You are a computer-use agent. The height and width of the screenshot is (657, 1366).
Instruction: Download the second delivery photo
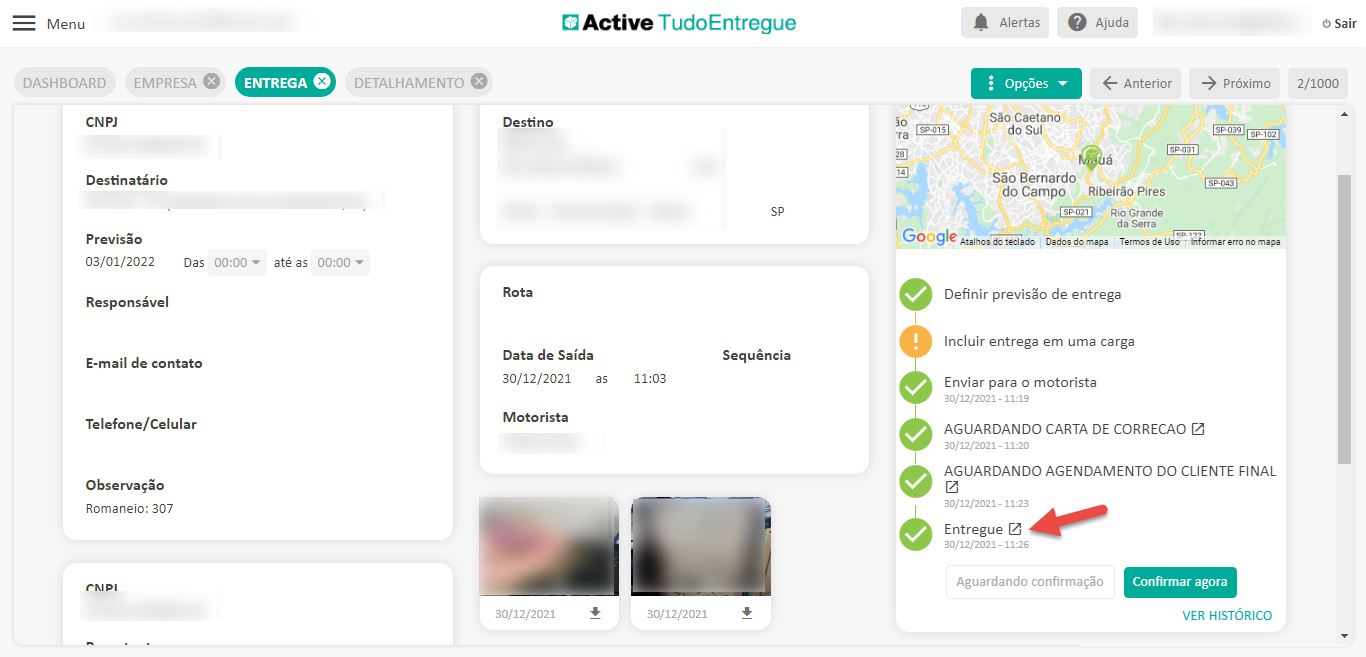(746, 613)
